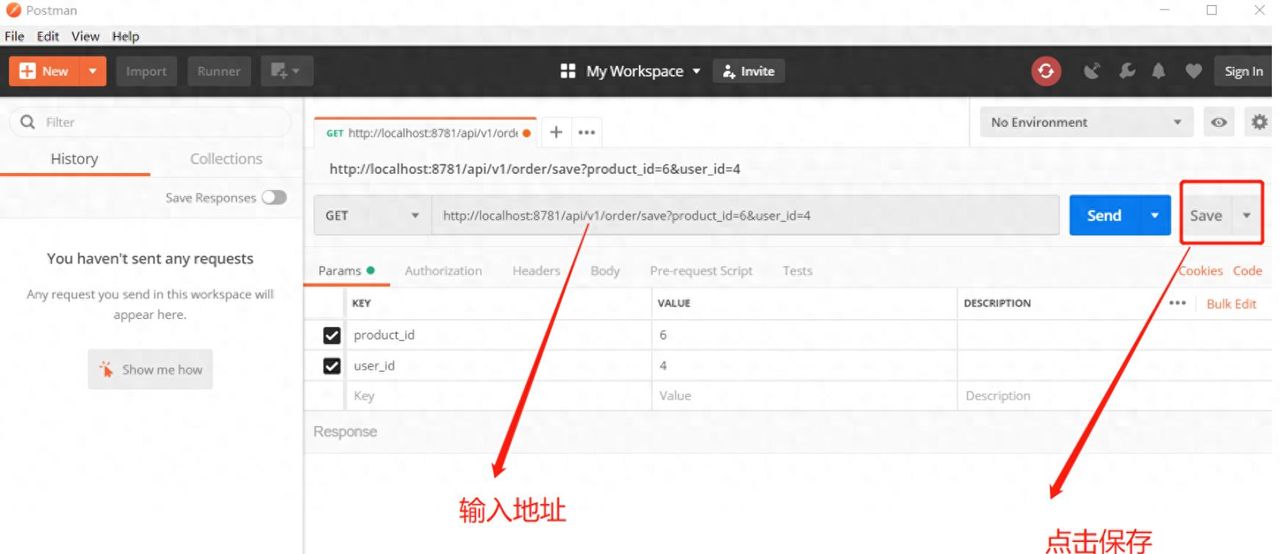The width and height of the screenshot is (1280, 554).
Task: Select the GET localhost request tab
Action: 425,133
